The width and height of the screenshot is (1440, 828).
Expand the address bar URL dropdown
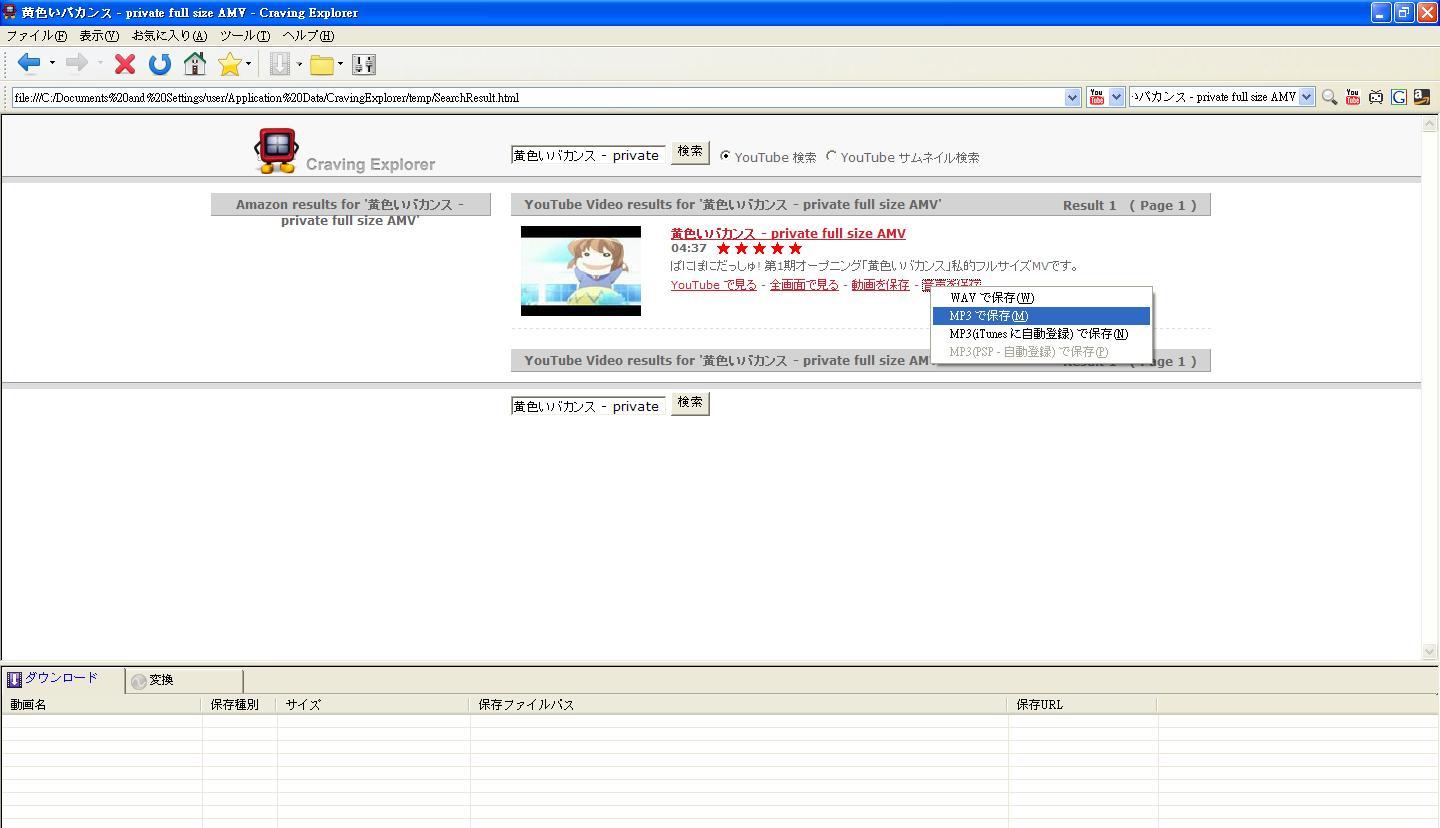coord(1073,97)
